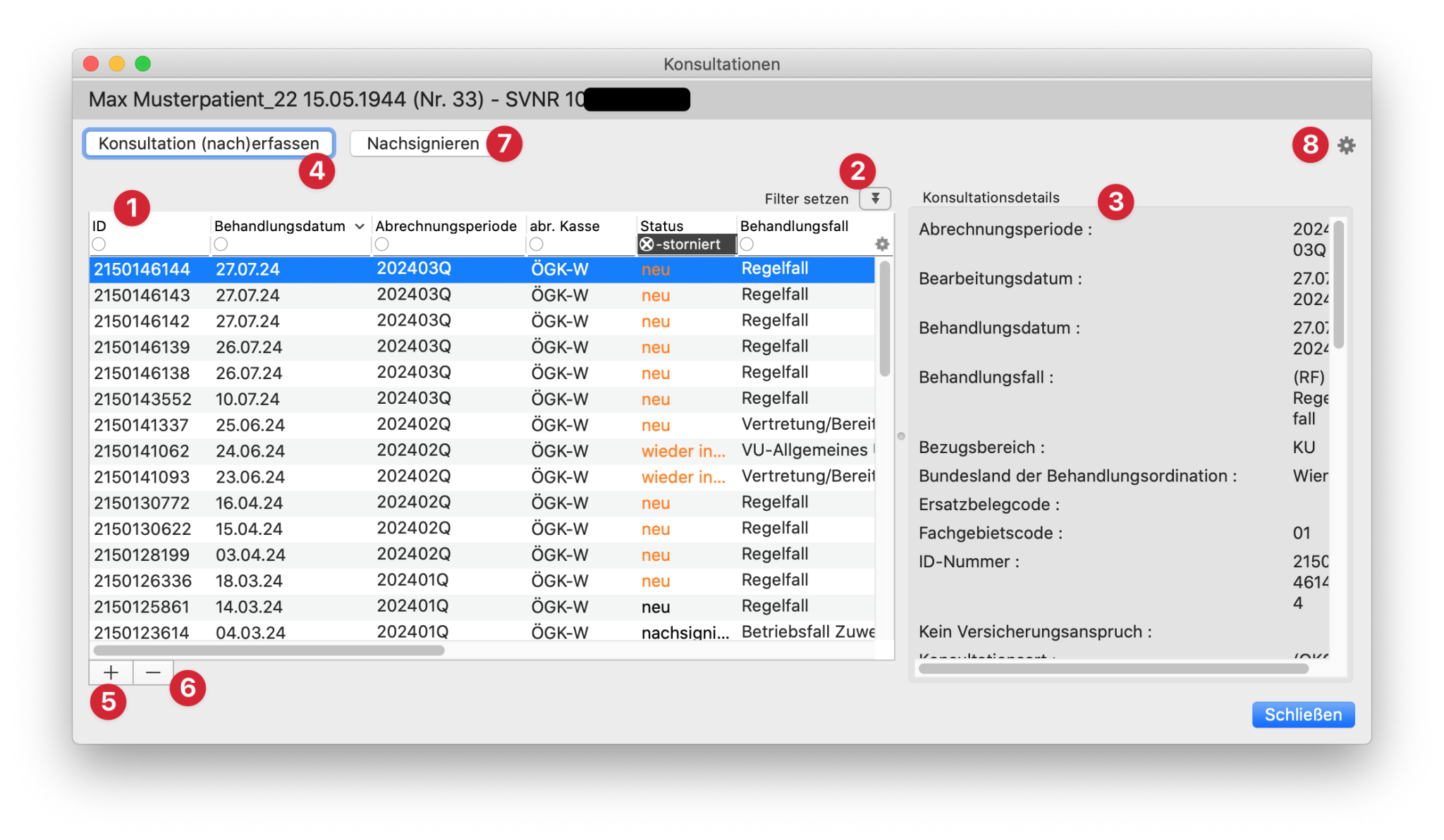Click Konsultationsdetails vertical scrollbar
The height and width of the screenshot is (840, 1444).
coord(1338,284)
